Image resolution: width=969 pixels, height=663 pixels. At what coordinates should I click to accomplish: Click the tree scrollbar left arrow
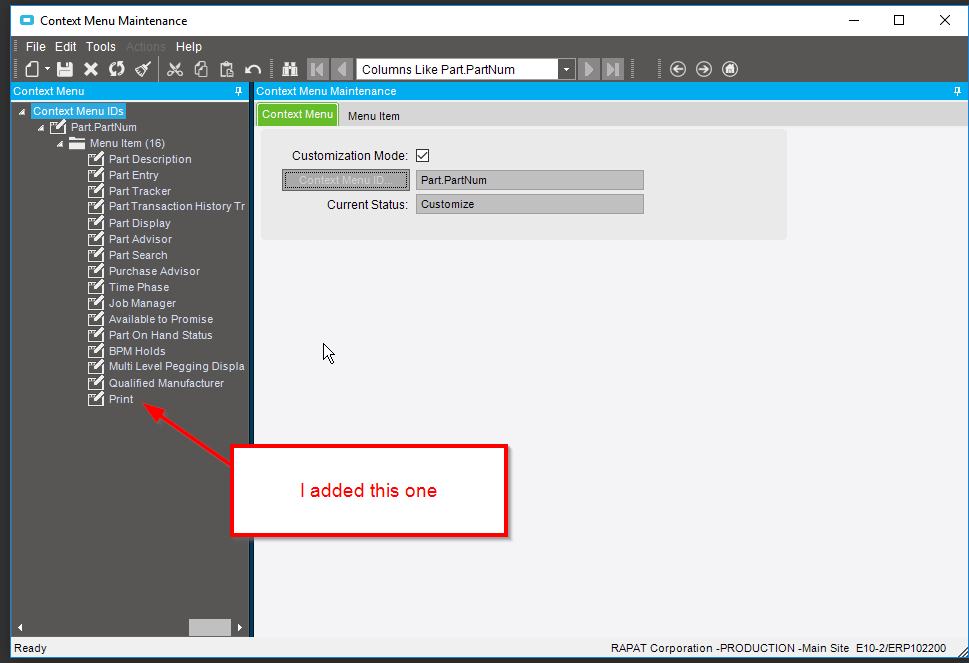[20, 627]
